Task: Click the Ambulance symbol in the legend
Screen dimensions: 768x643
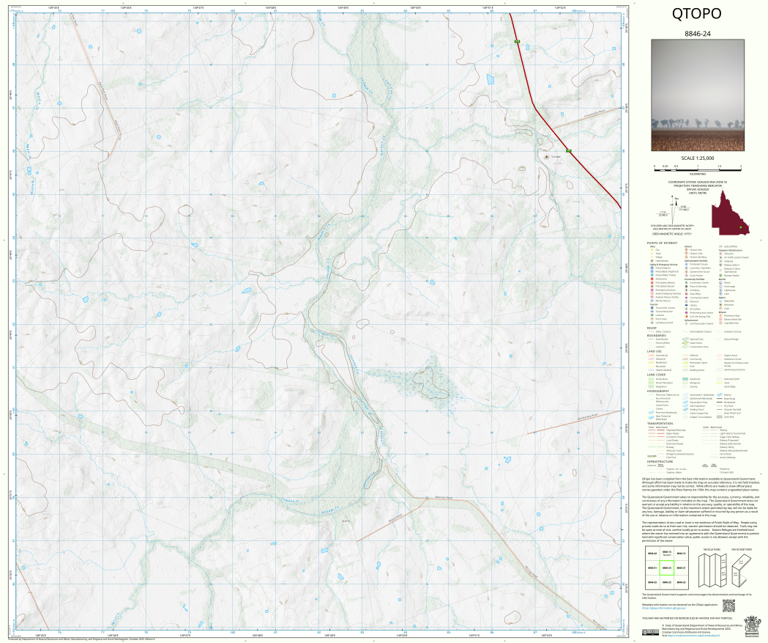Action: [652, 279]
